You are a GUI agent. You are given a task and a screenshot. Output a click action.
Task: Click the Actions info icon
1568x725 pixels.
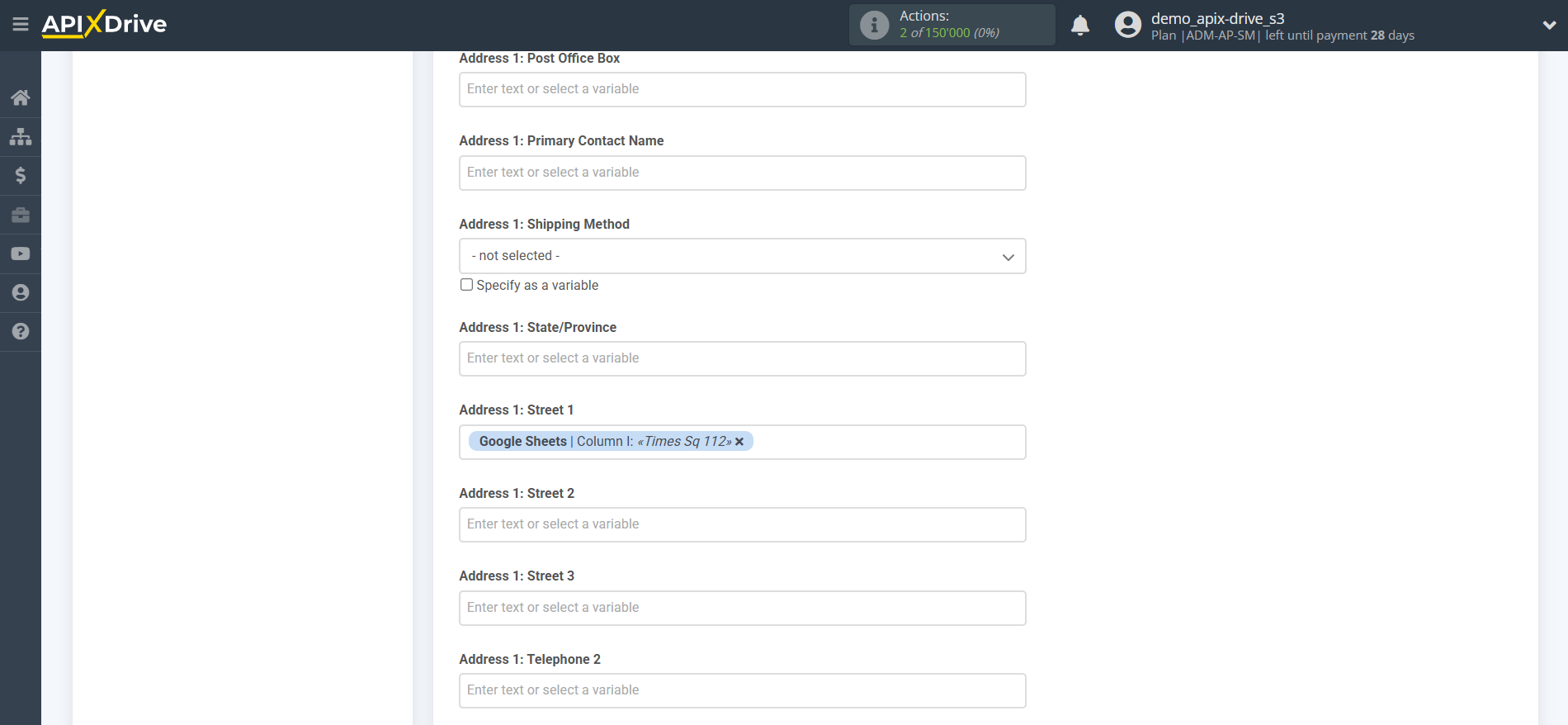point(874,25)
